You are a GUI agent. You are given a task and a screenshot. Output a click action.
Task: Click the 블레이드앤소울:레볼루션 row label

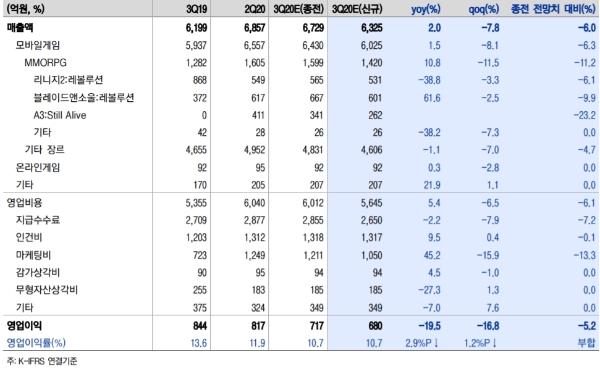pyautogui.click(x=84, y=98)
